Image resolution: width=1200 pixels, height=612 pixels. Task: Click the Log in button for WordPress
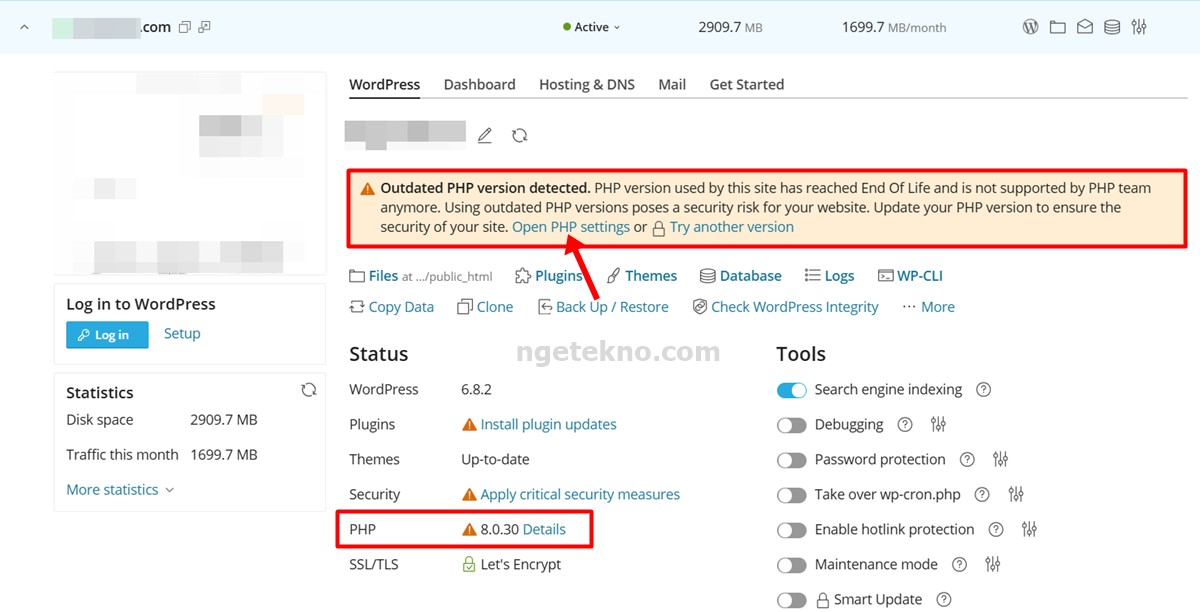pos(107,335)
